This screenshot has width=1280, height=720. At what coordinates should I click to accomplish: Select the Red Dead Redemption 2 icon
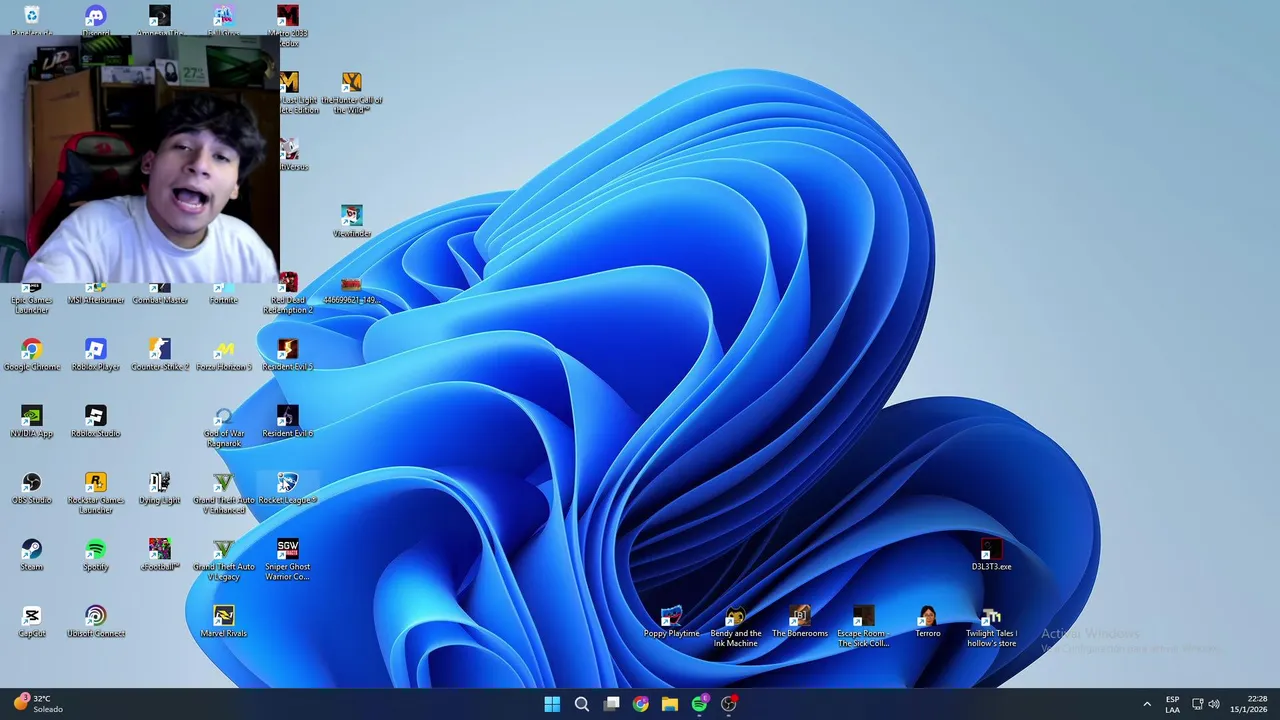[x=288, y=293]
